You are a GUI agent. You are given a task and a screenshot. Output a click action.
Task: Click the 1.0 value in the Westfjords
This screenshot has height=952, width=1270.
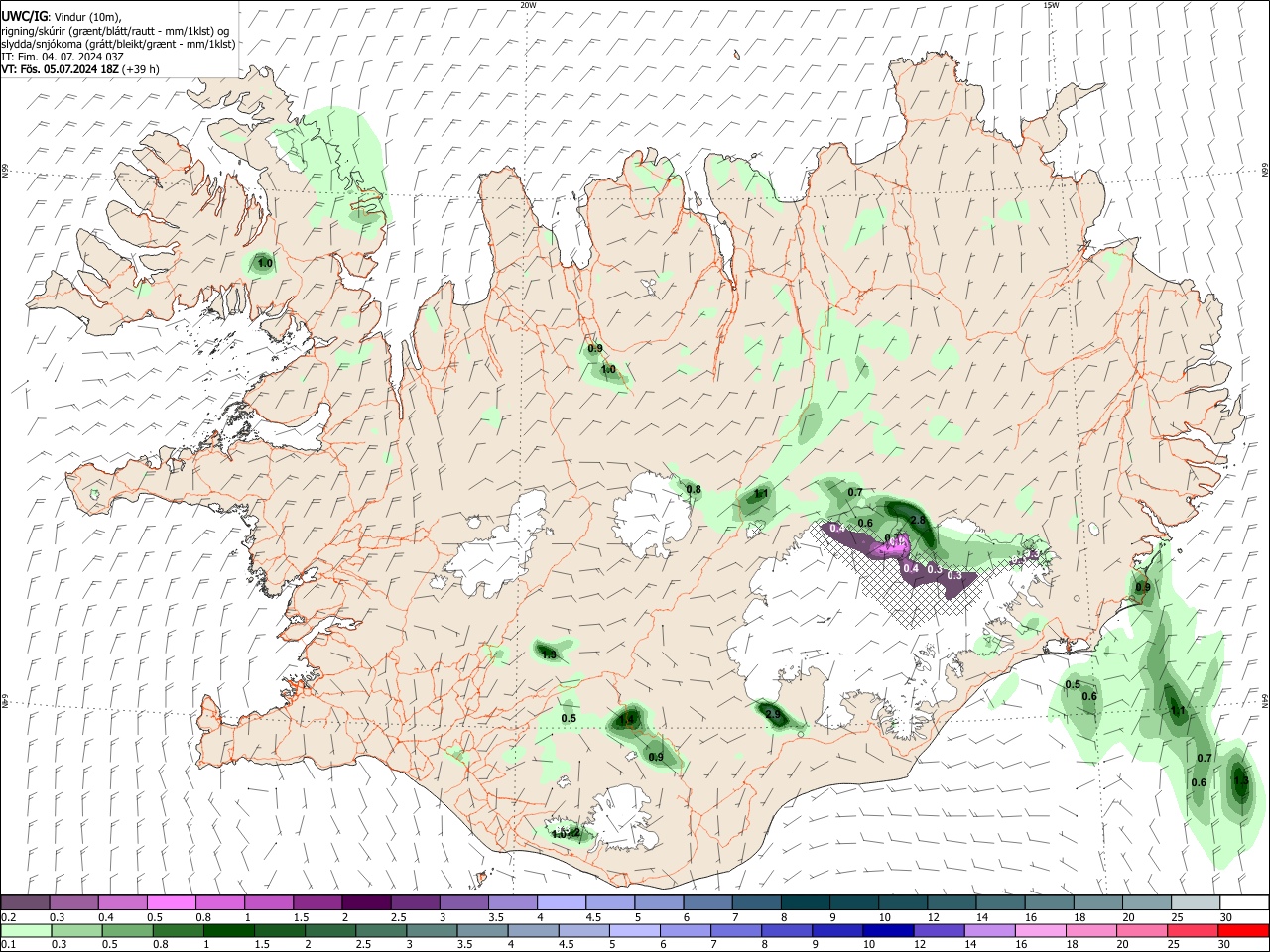coord(264,263)
